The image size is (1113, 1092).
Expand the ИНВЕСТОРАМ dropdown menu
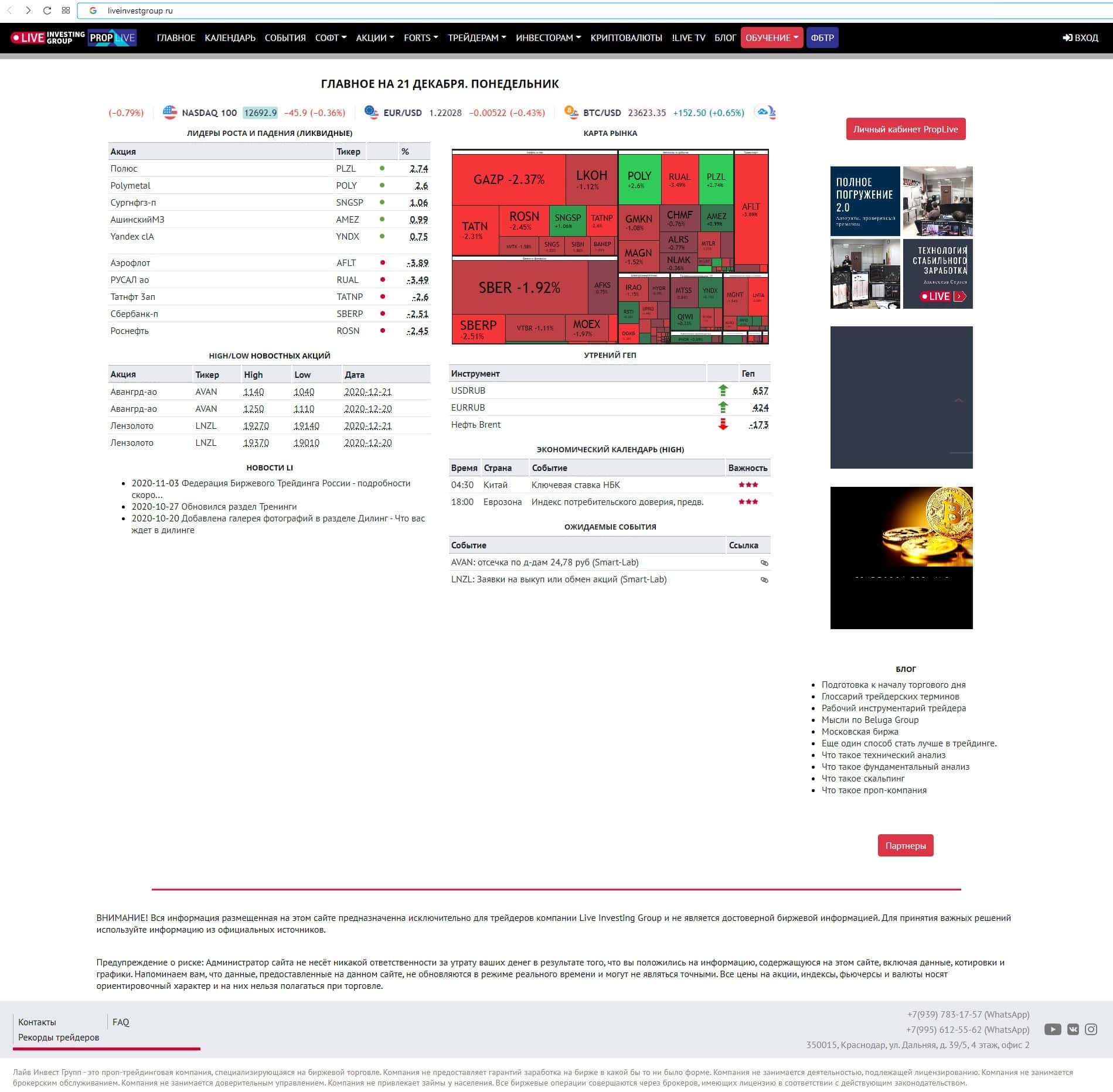pos(549,37)
